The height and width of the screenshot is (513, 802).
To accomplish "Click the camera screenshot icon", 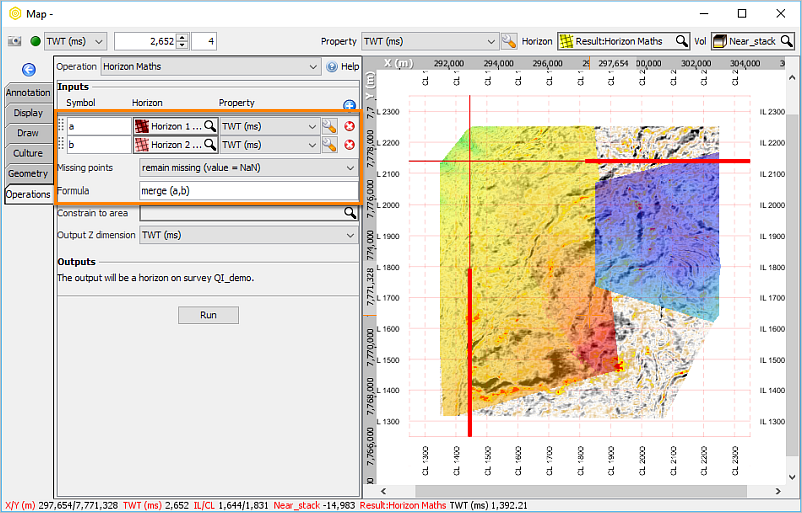I will click(15, 42).
